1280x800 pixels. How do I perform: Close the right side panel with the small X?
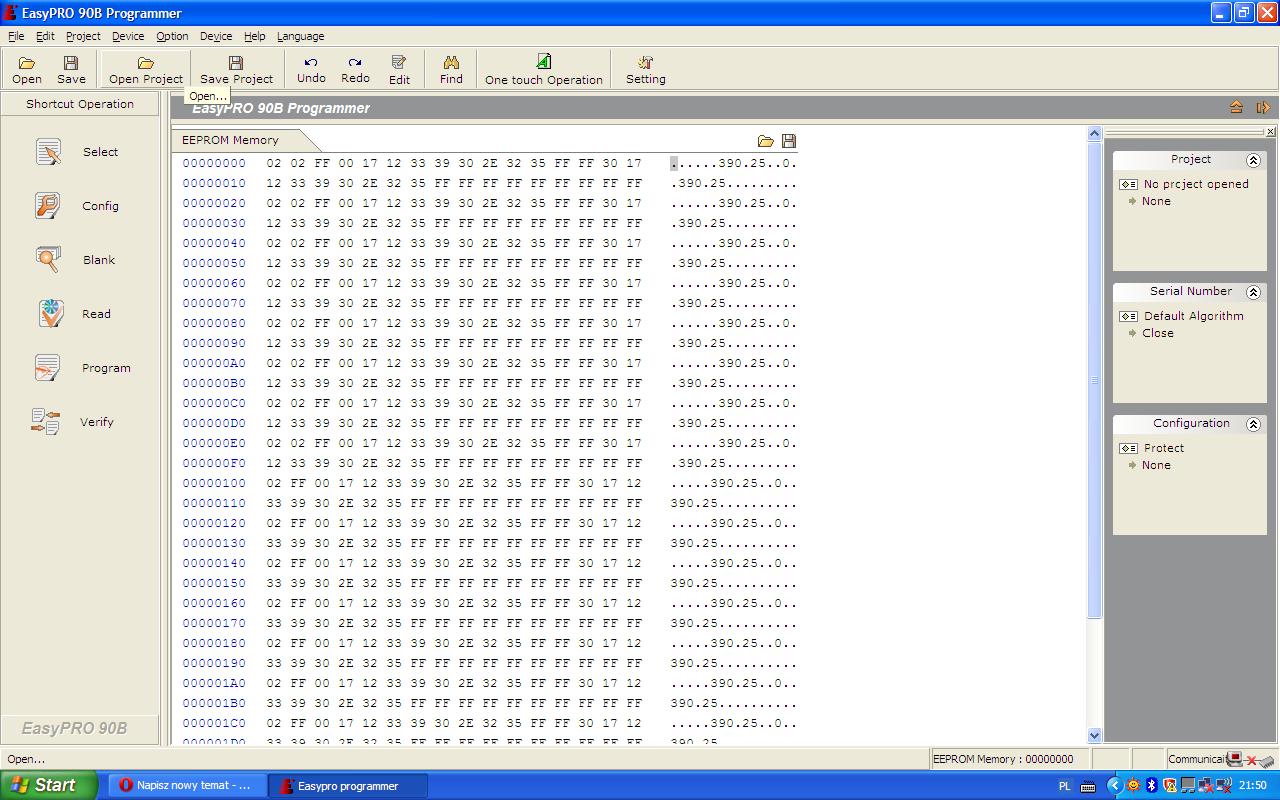point(1270,132)
